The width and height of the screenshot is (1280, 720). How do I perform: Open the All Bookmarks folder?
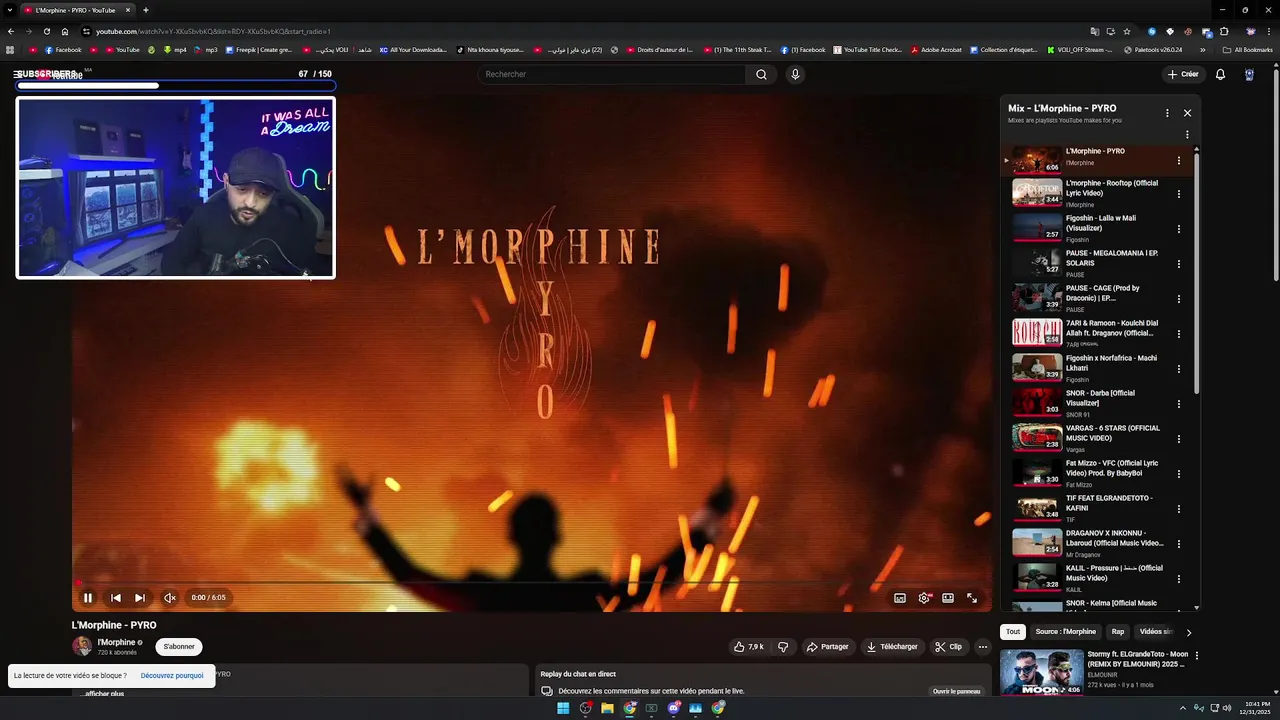1248,49
